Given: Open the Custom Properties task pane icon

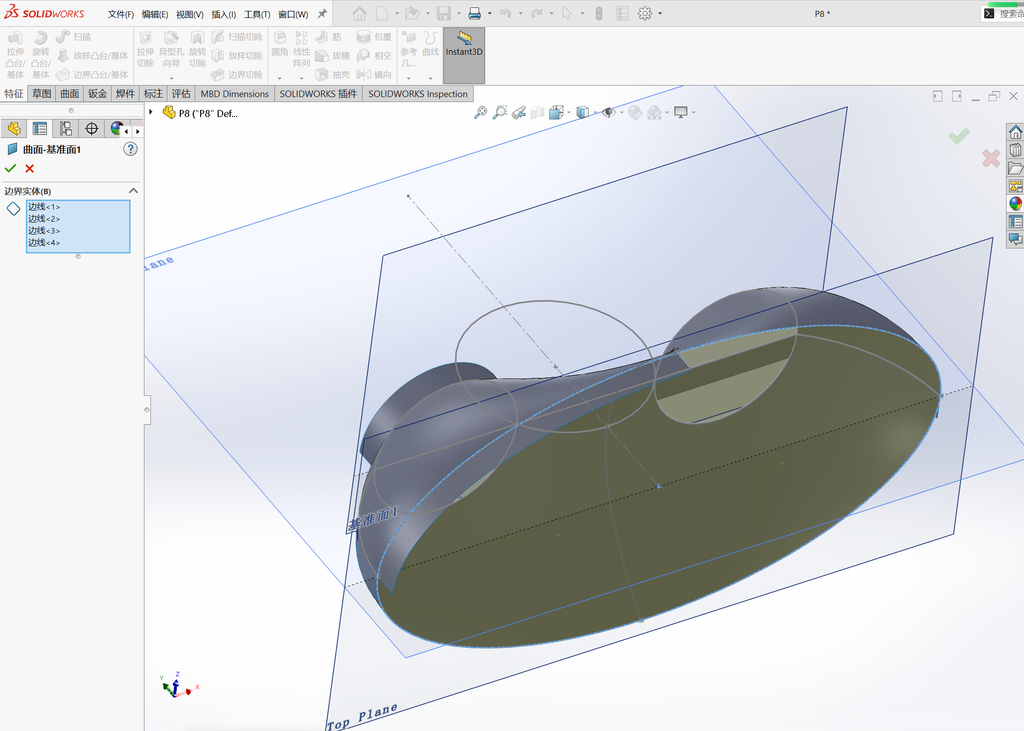Looking at the screenshot, I should tap(1015, 221).
